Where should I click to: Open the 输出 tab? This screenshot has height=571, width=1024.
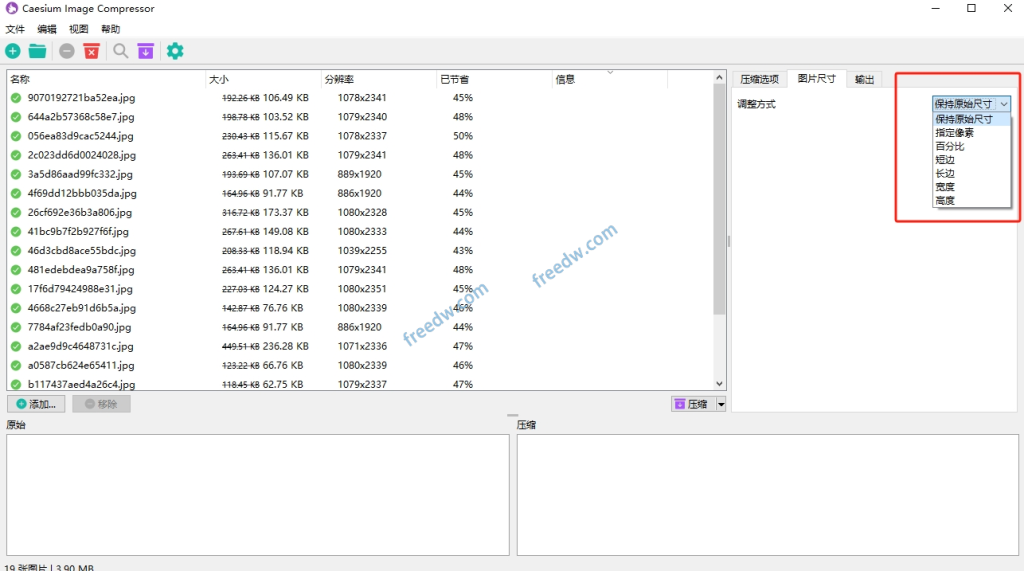865,79
